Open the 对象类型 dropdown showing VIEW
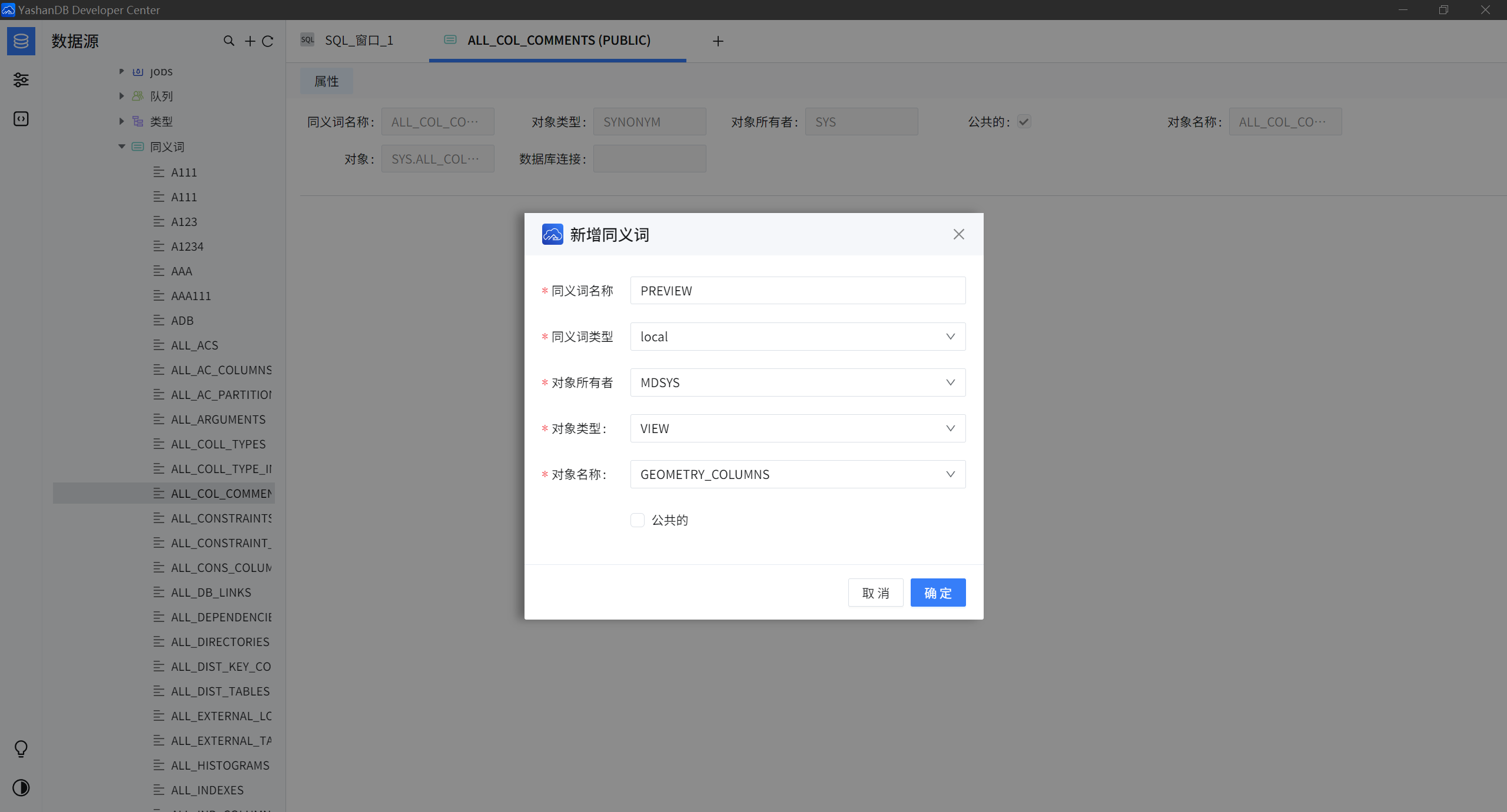The image size is (1507, 812). tap(798, 428)
